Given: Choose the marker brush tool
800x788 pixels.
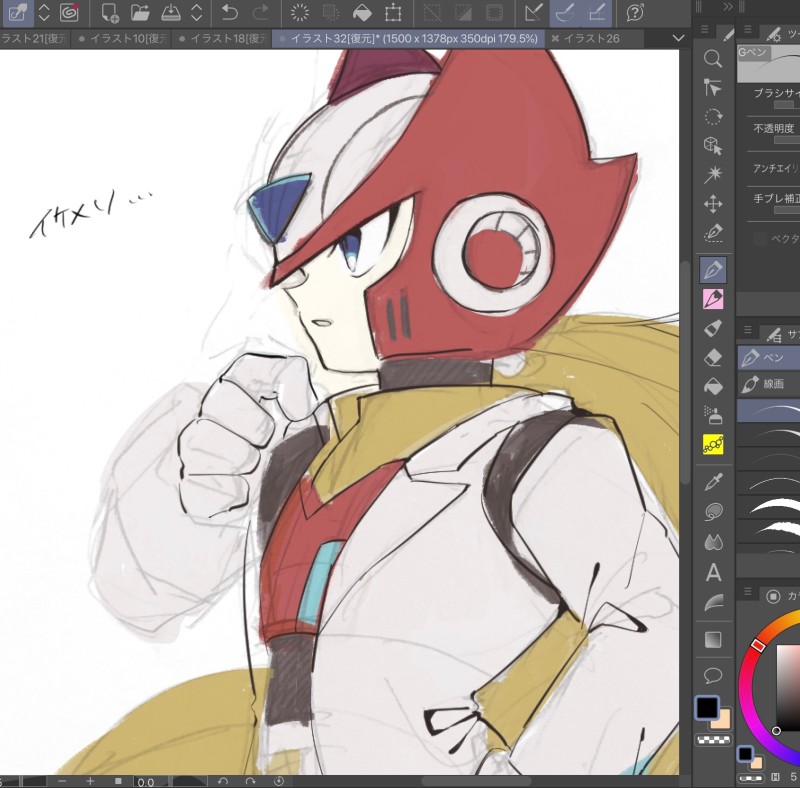Looking at the screenshot, I should pyautogui.click(x=713, y=328).
